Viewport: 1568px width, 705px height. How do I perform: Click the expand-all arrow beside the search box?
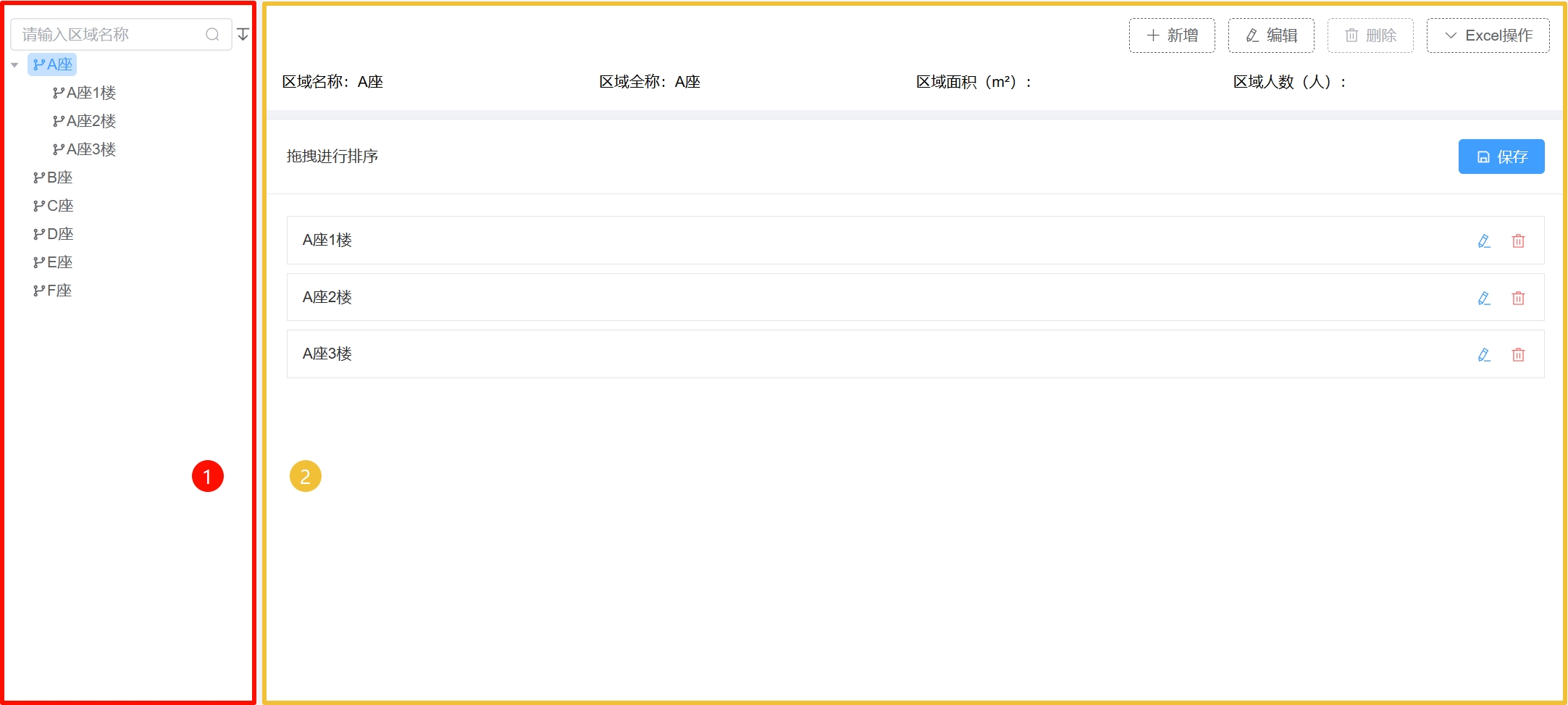click(x=243, y=35)
